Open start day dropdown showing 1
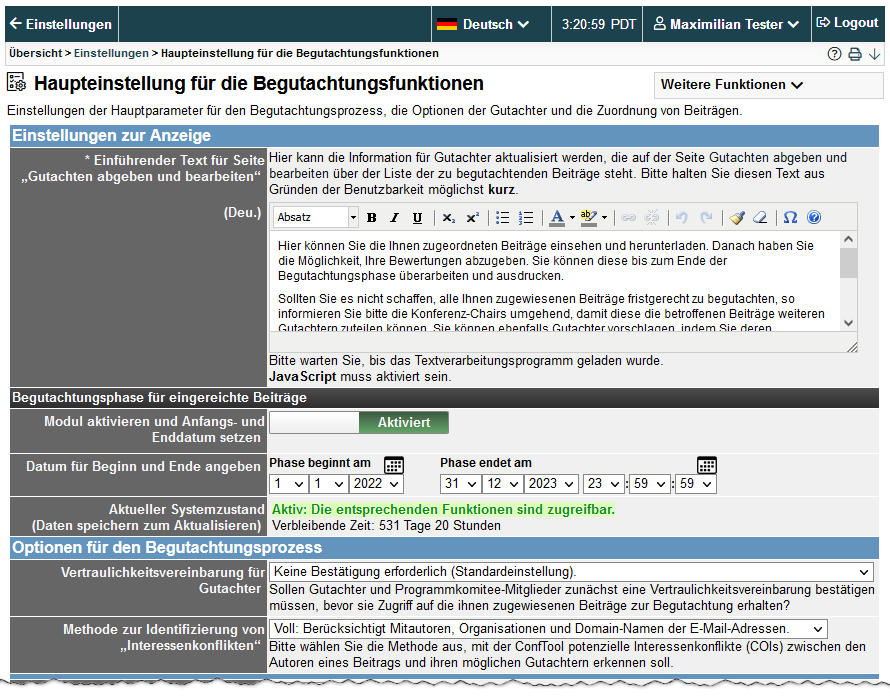890x697 pixels. point(289,484)
